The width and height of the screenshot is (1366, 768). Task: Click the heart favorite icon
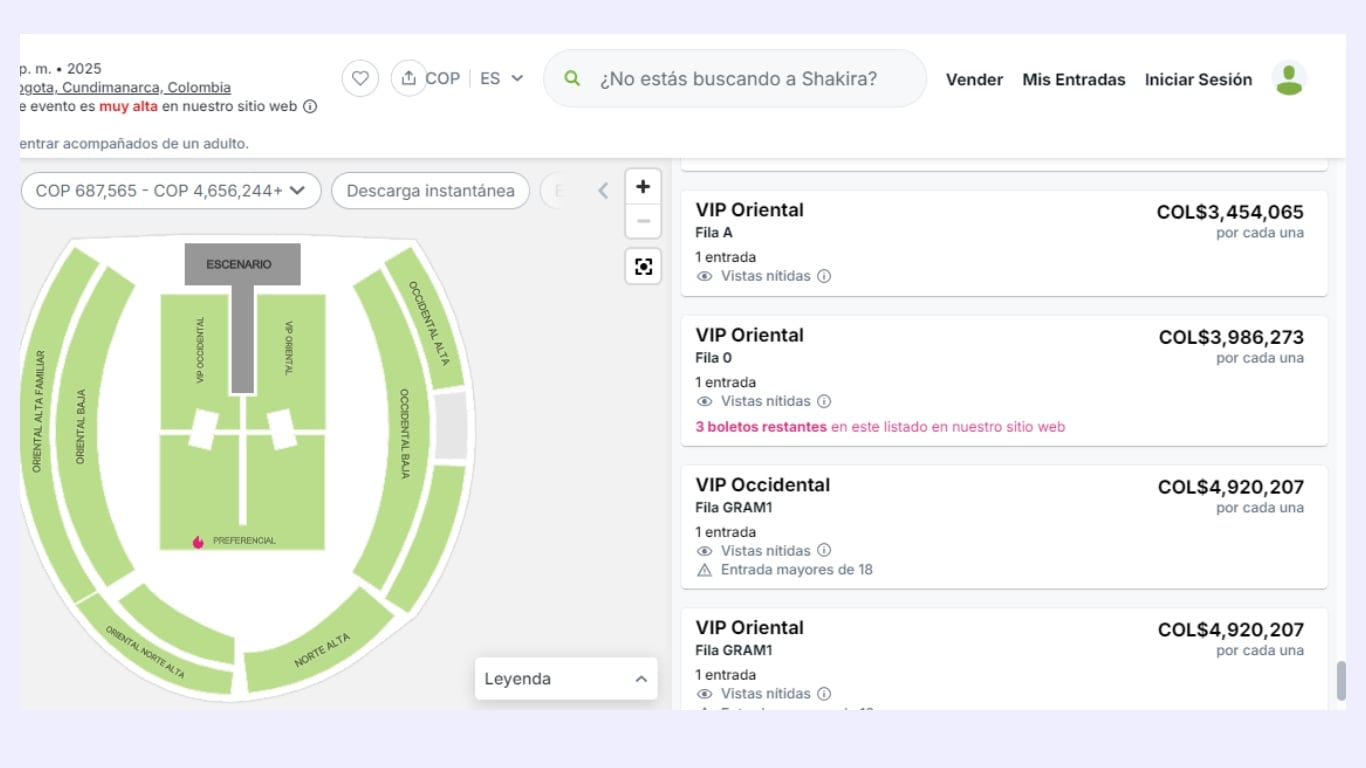point(360,78)
